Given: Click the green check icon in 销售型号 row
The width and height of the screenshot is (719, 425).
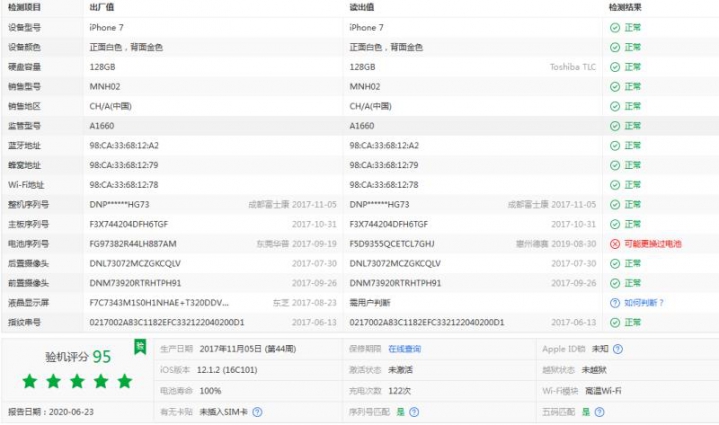Looking at the screenshot, I should (615, 87).
